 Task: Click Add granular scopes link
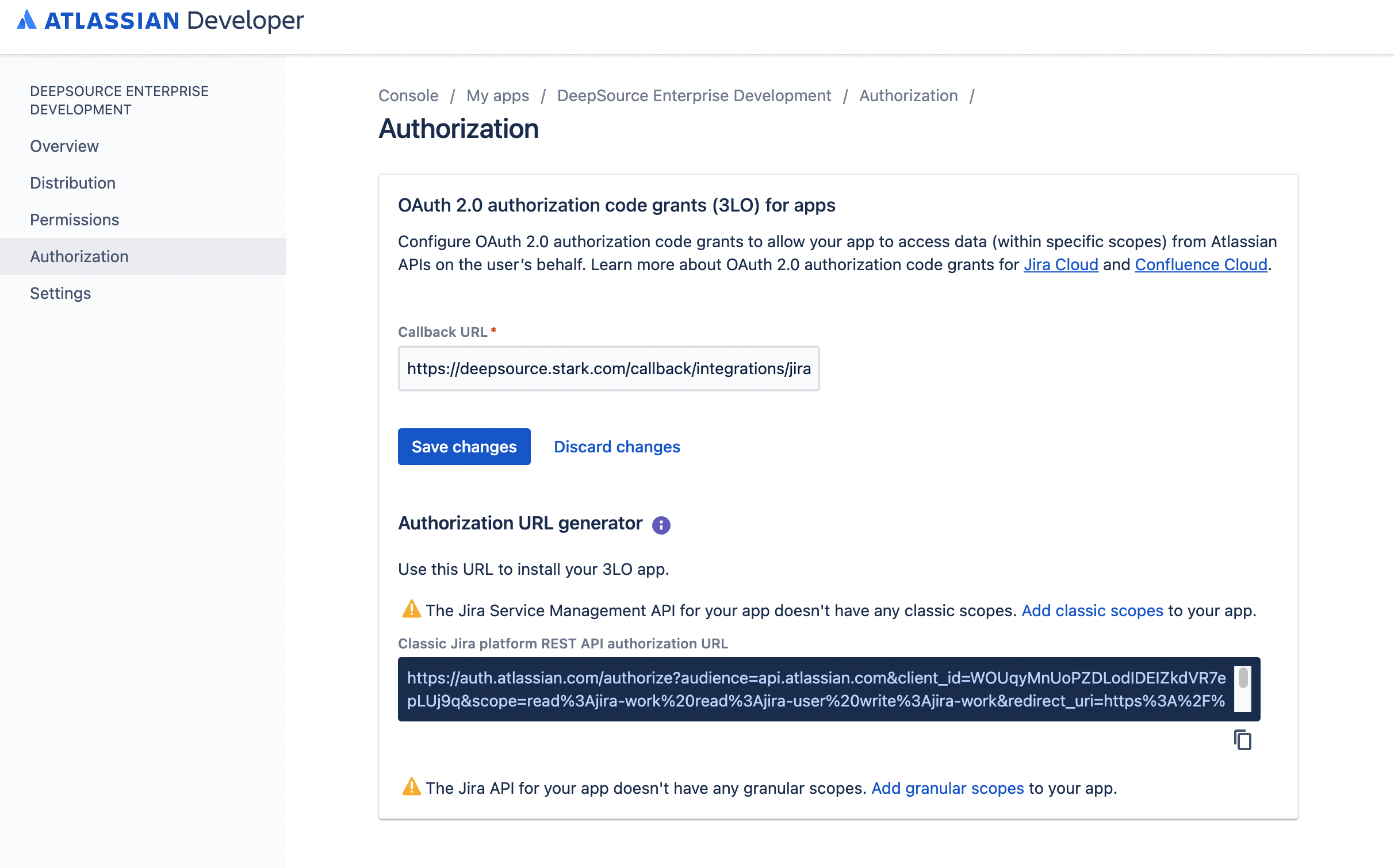[x=947, y=787]
